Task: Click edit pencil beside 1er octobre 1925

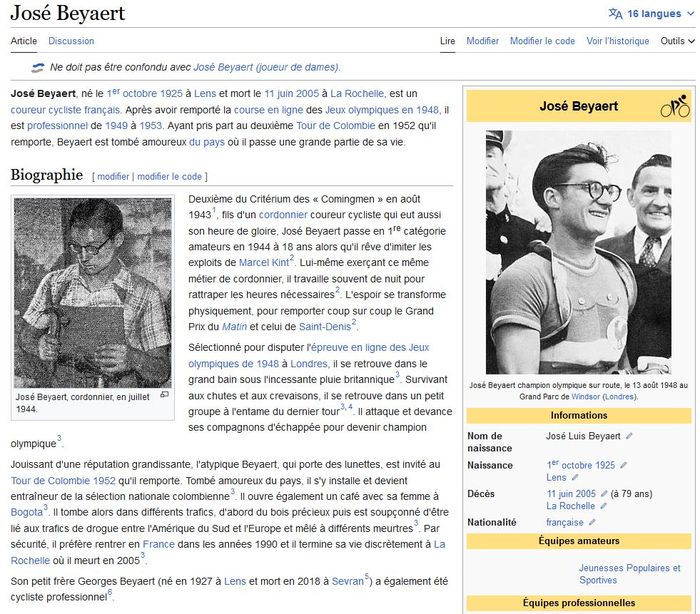Action: pos(621,466)
